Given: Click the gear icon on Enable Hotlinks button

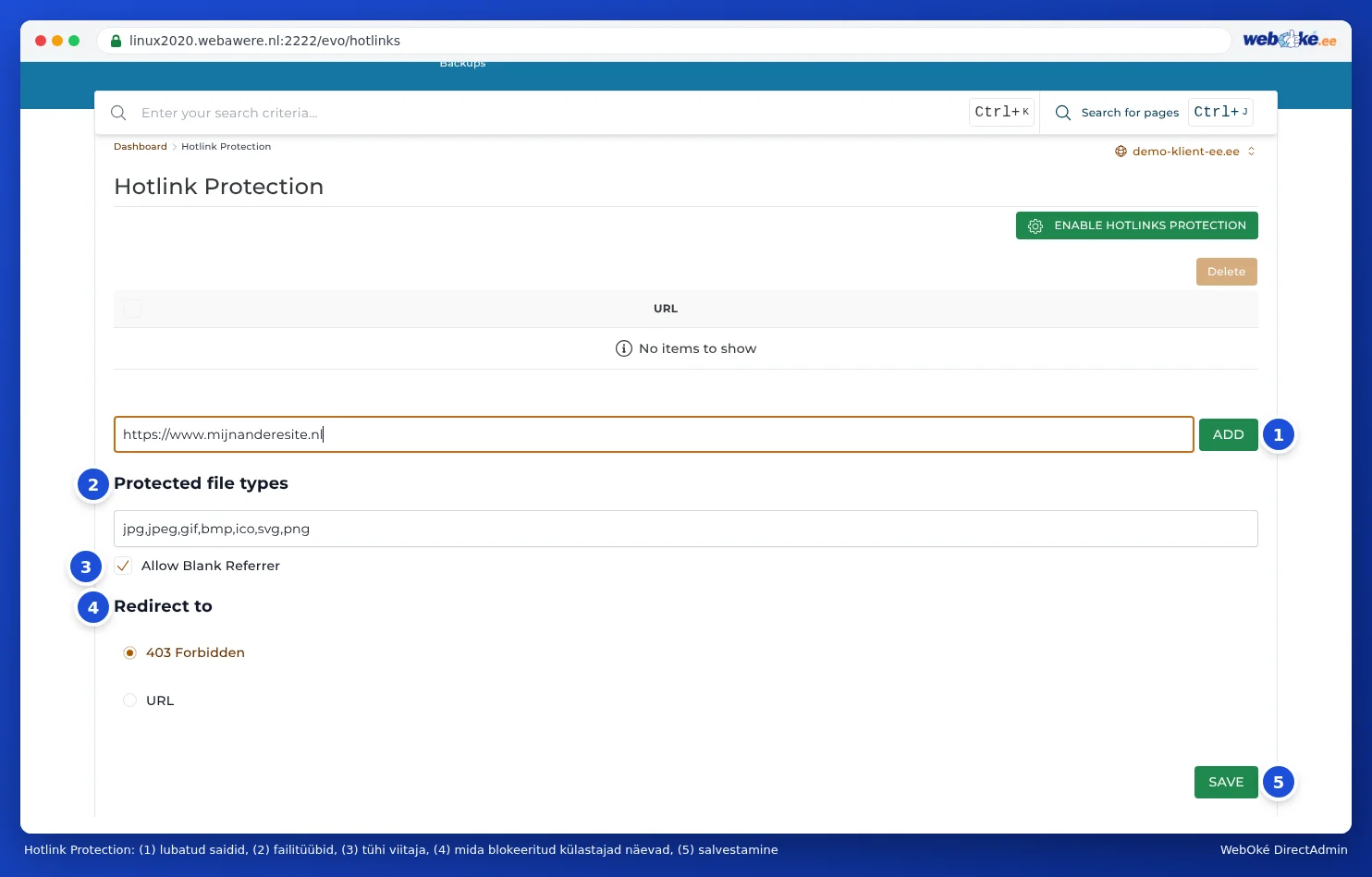Looking at the screenshot, I should tap(1035, 226).
